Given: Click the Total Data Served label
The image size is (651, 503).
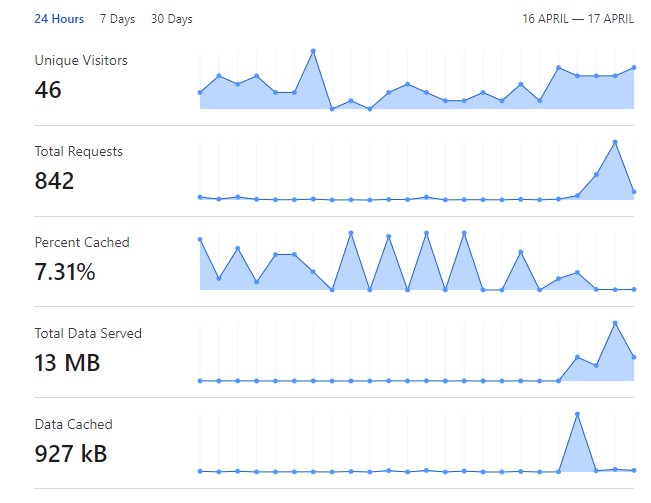Looking at the screenshot, I should (88, 334).
